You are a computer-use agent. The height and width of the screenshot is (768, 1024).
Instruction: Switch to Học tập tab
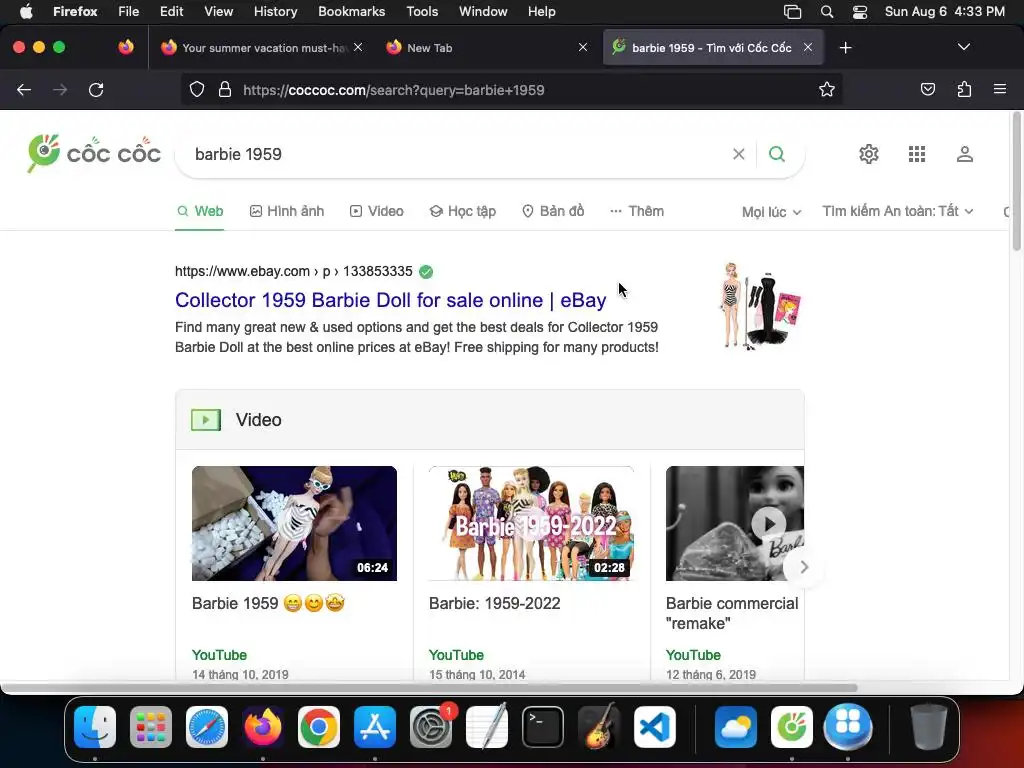[462, 211]
